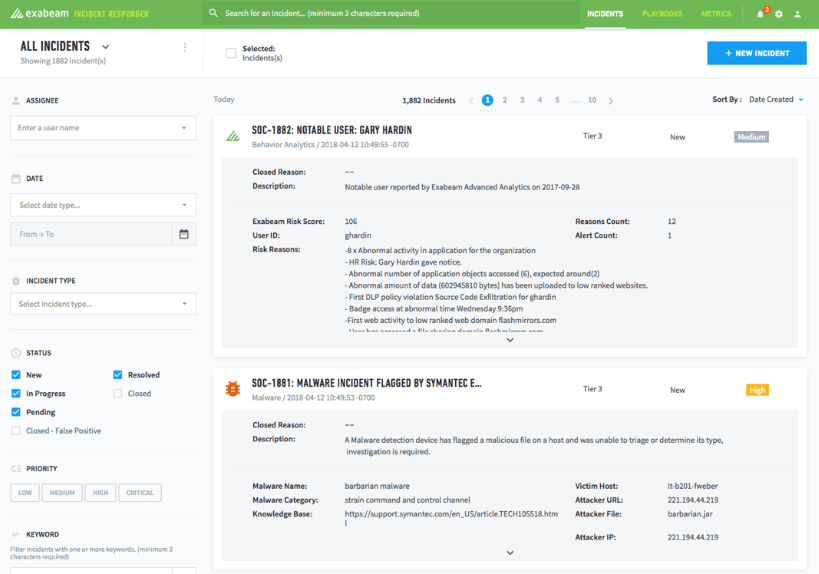This screenshot has height=574, width=819.
Task: Click the From → To date range field
Action: [x=91, y=234]
